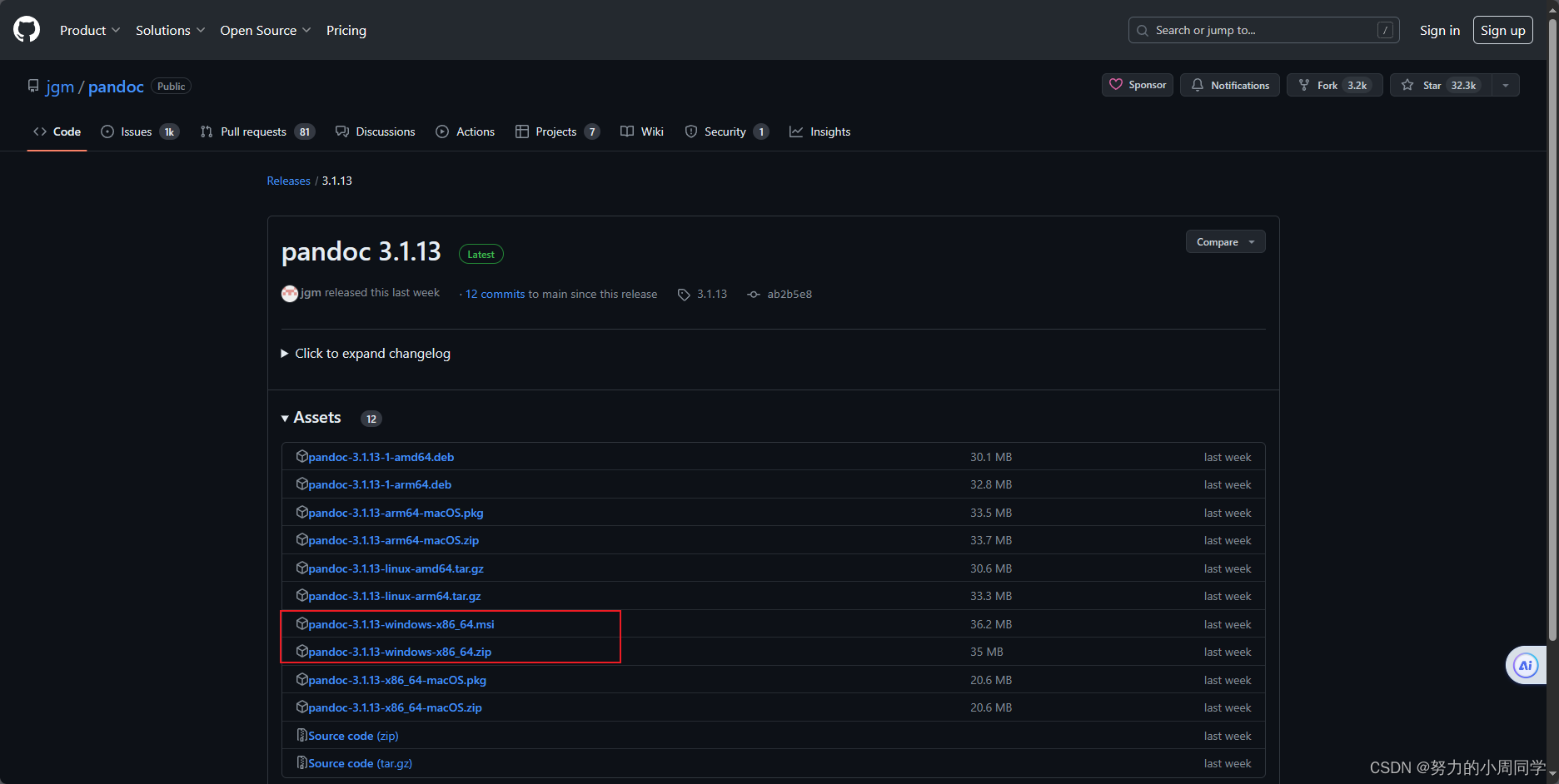Click the Notifications bell button
This screenshot has width=1559, height=784.
click(1230, 85)
